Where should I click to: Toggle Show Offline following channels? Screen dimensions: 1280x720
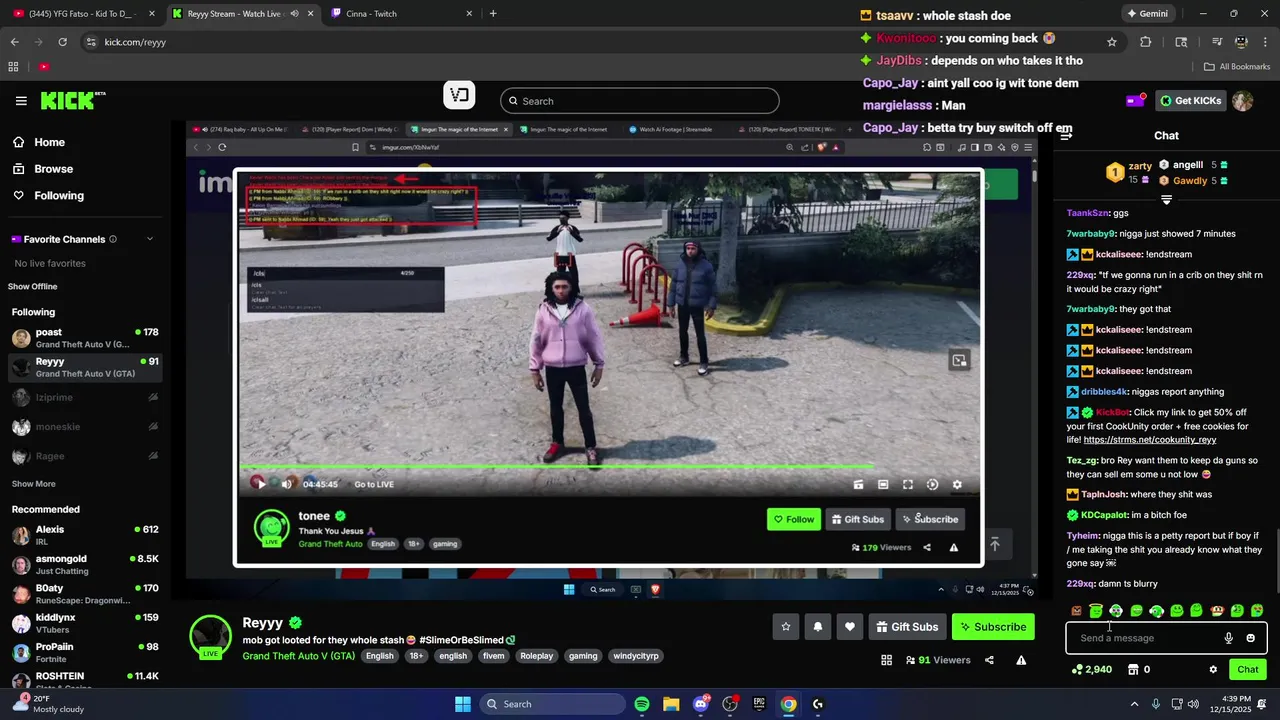(x=33, y=287)
